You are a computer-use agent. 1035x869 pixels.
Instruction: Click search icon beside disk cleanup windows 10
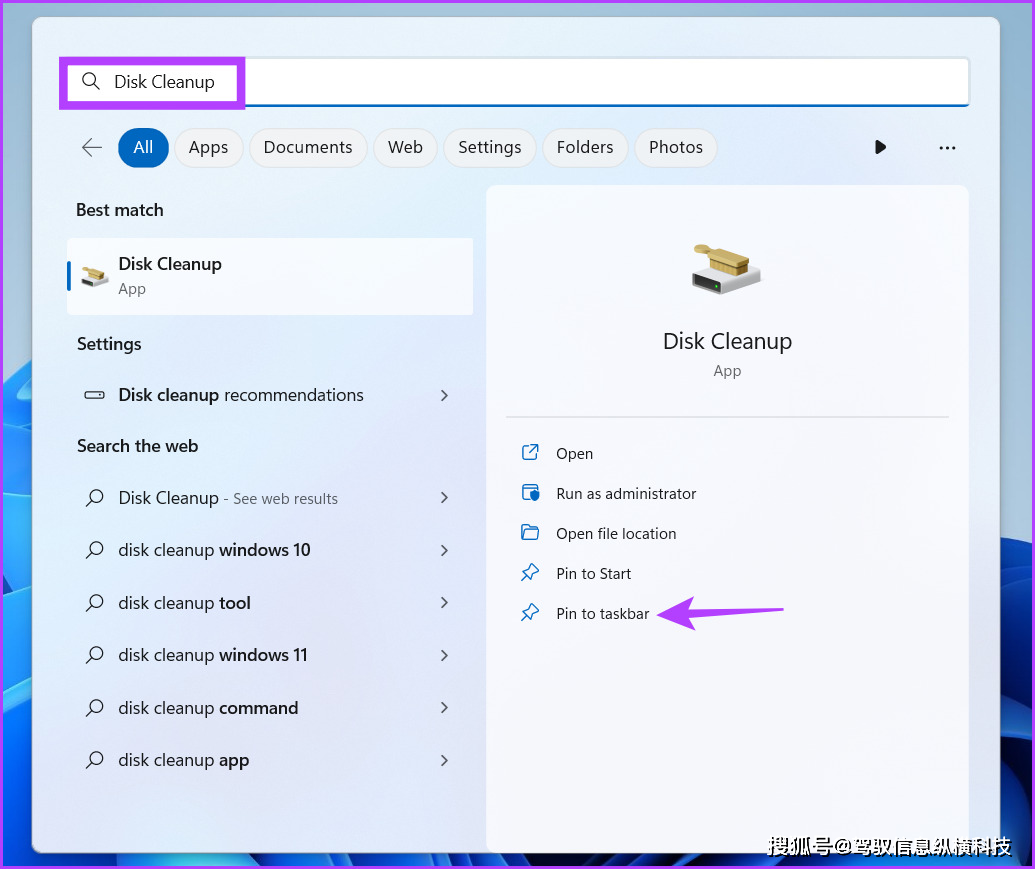tap(94, 550)
